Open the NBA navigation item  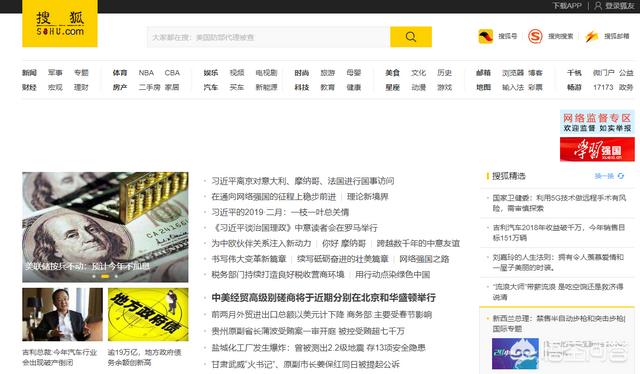pos(146,73)
